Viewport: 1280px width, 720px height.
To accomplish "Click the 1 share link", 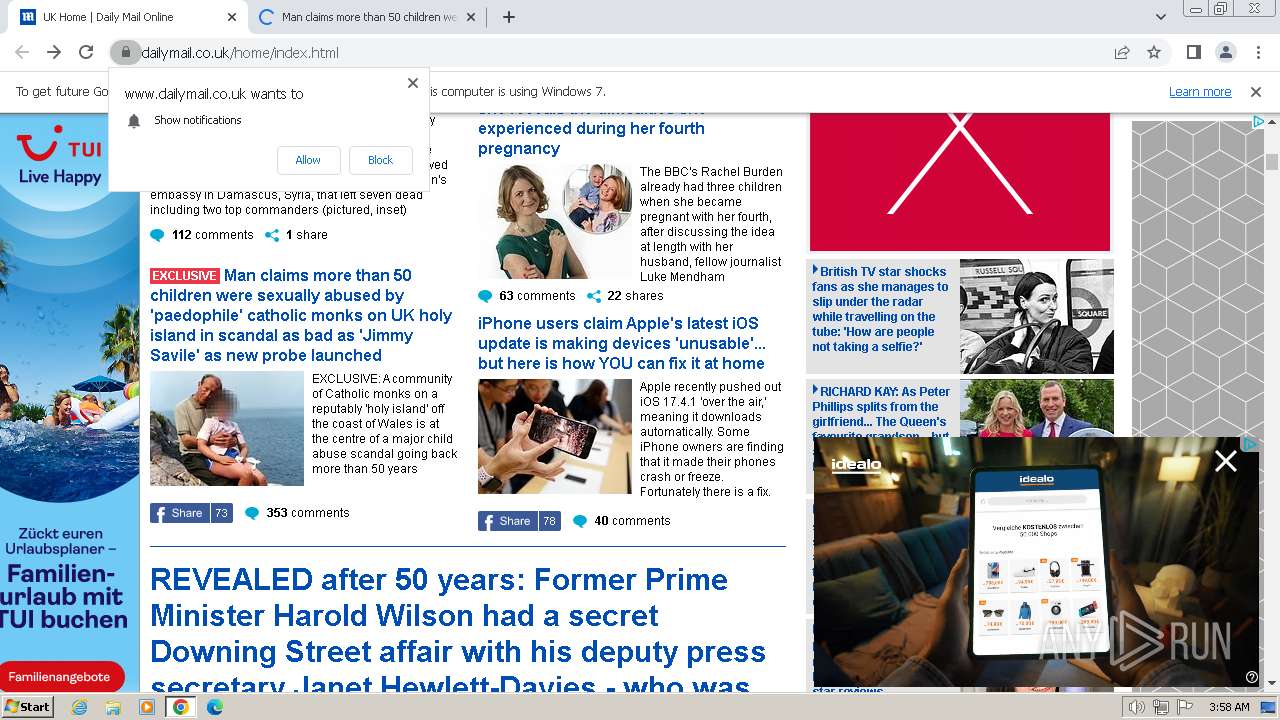I will coord(296,235).
